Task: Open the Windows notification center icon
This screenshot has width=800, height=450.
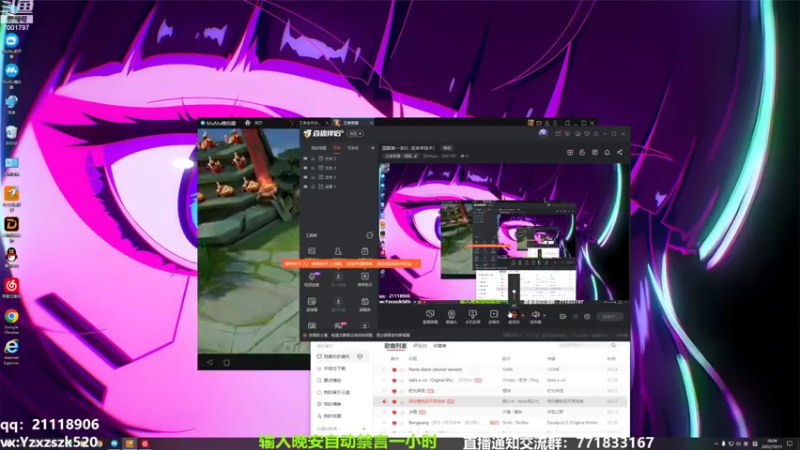Action: [790, 443]
